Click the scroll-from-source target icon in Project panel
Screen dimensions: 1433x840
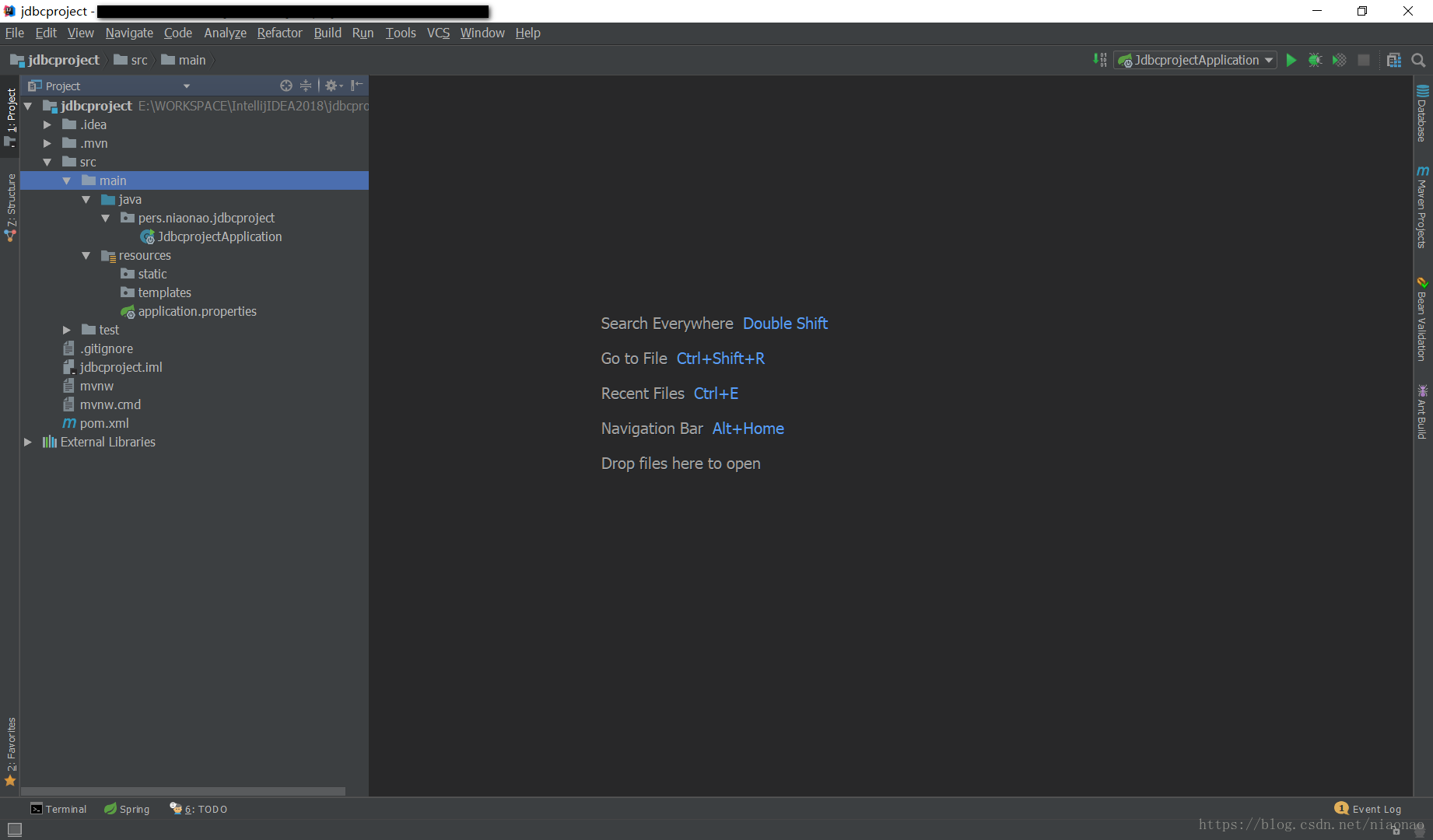pos(286,86)
